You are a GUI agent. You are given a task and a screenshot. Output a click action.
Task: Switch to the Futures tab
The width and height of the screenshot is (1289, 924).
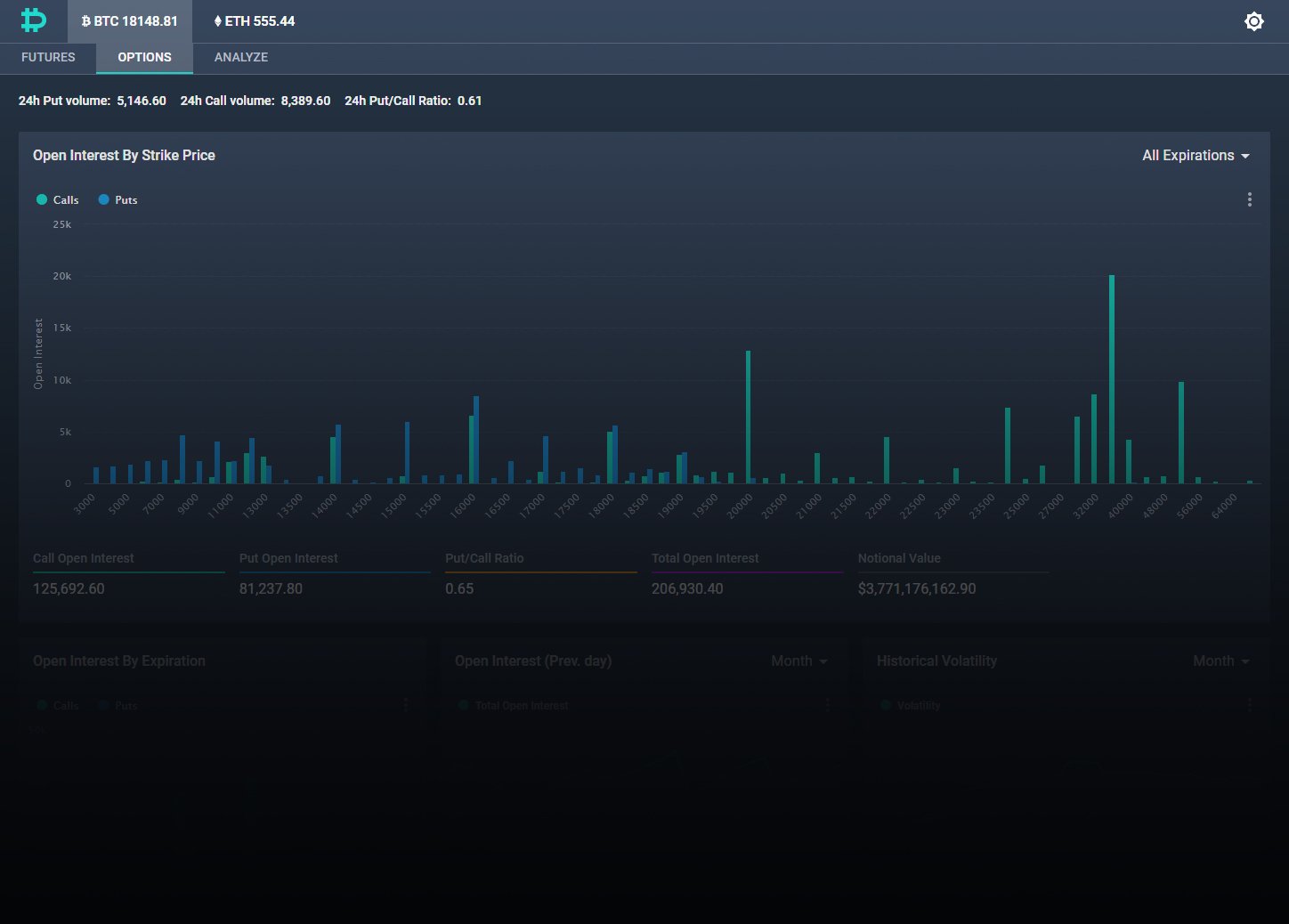(48, 57)
